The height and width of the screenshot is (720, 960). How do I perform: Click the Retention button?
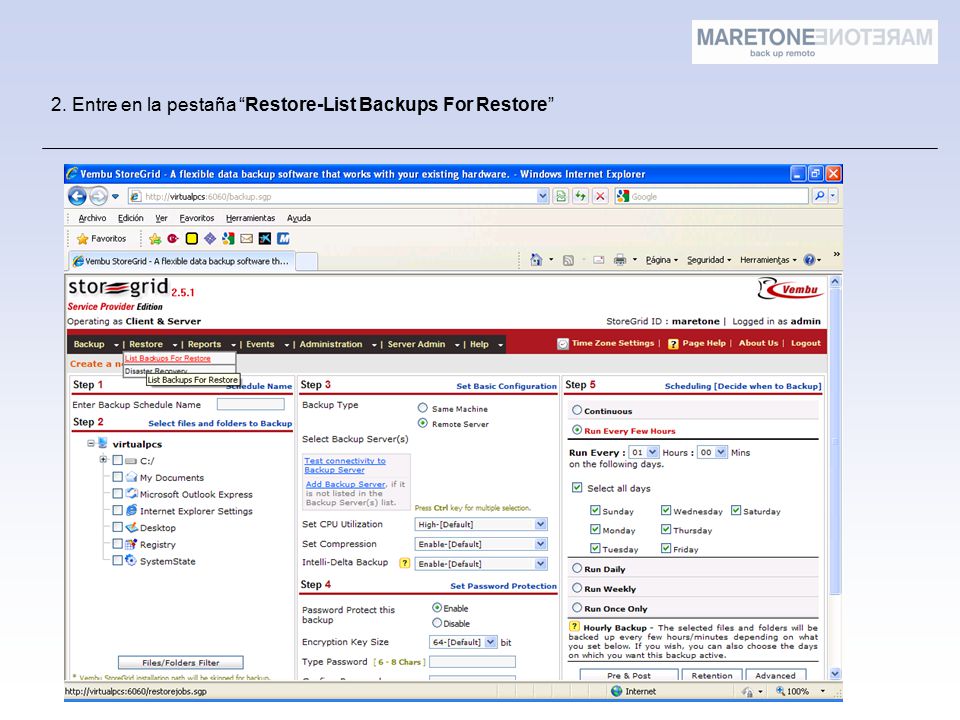pos(712,675)
